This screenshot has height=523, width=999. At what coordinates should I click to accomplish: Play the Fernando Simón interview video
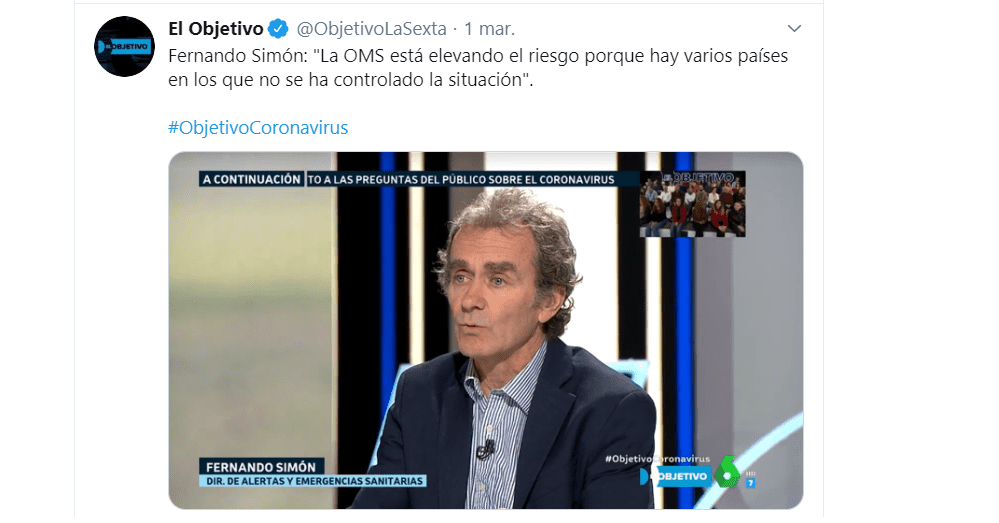(x=485, y=330)
